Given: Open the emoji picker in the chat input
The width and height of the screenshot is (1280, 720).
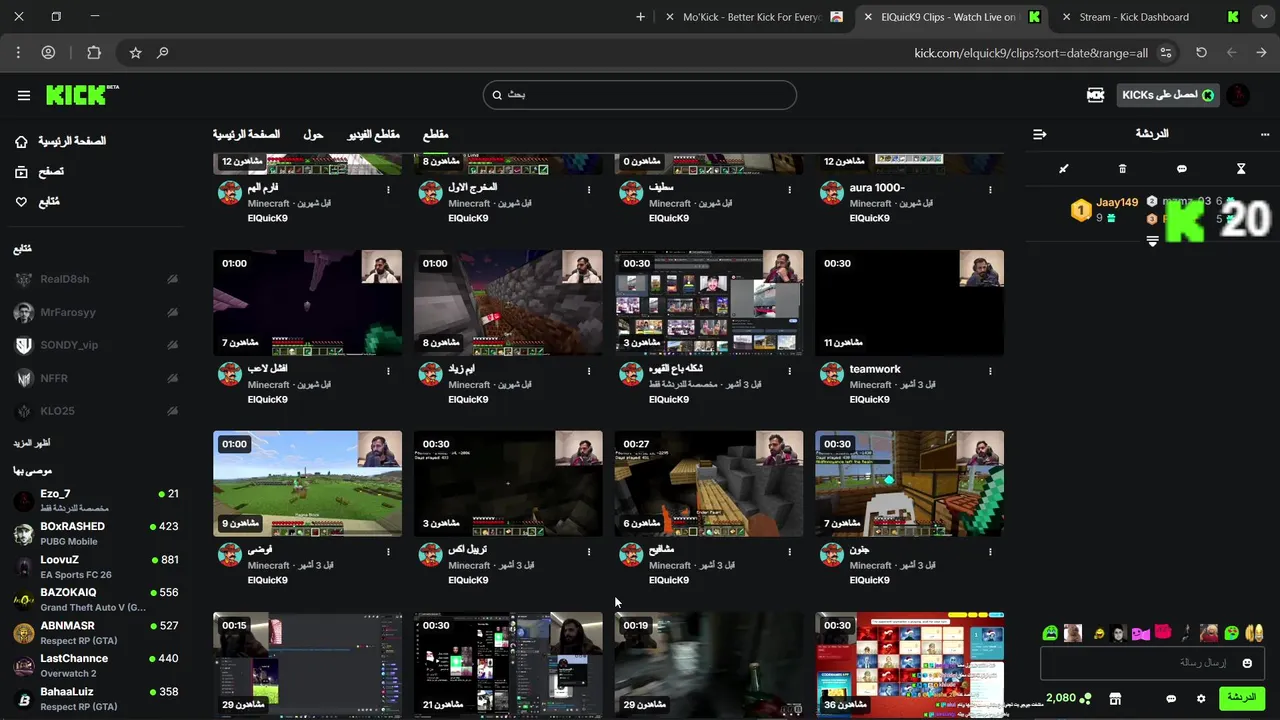Looking at the screenshot, I should 1247,663.
